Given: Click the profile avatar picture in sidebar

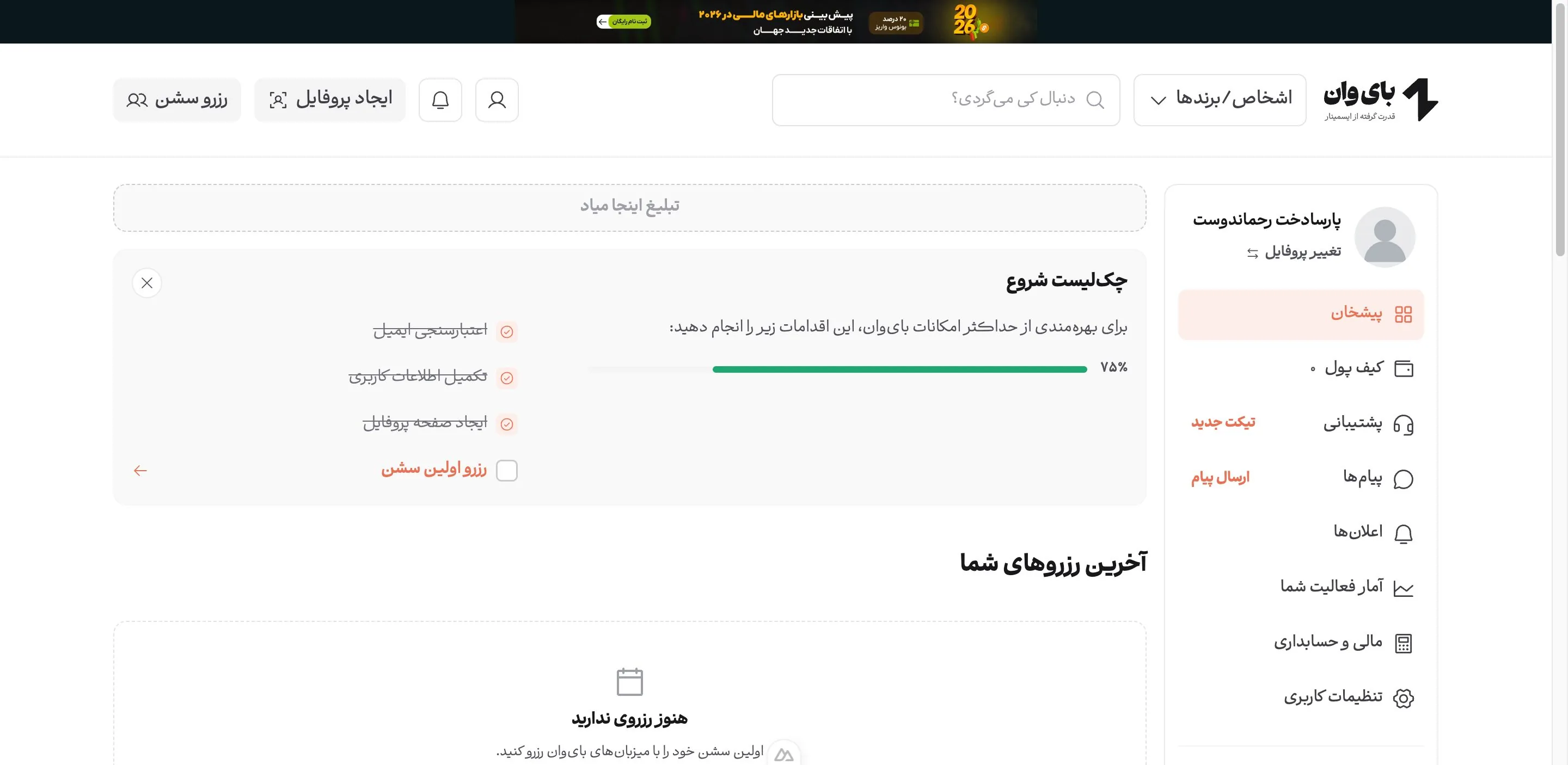Looking at the screenshot, I should [x=1384, y=237].
